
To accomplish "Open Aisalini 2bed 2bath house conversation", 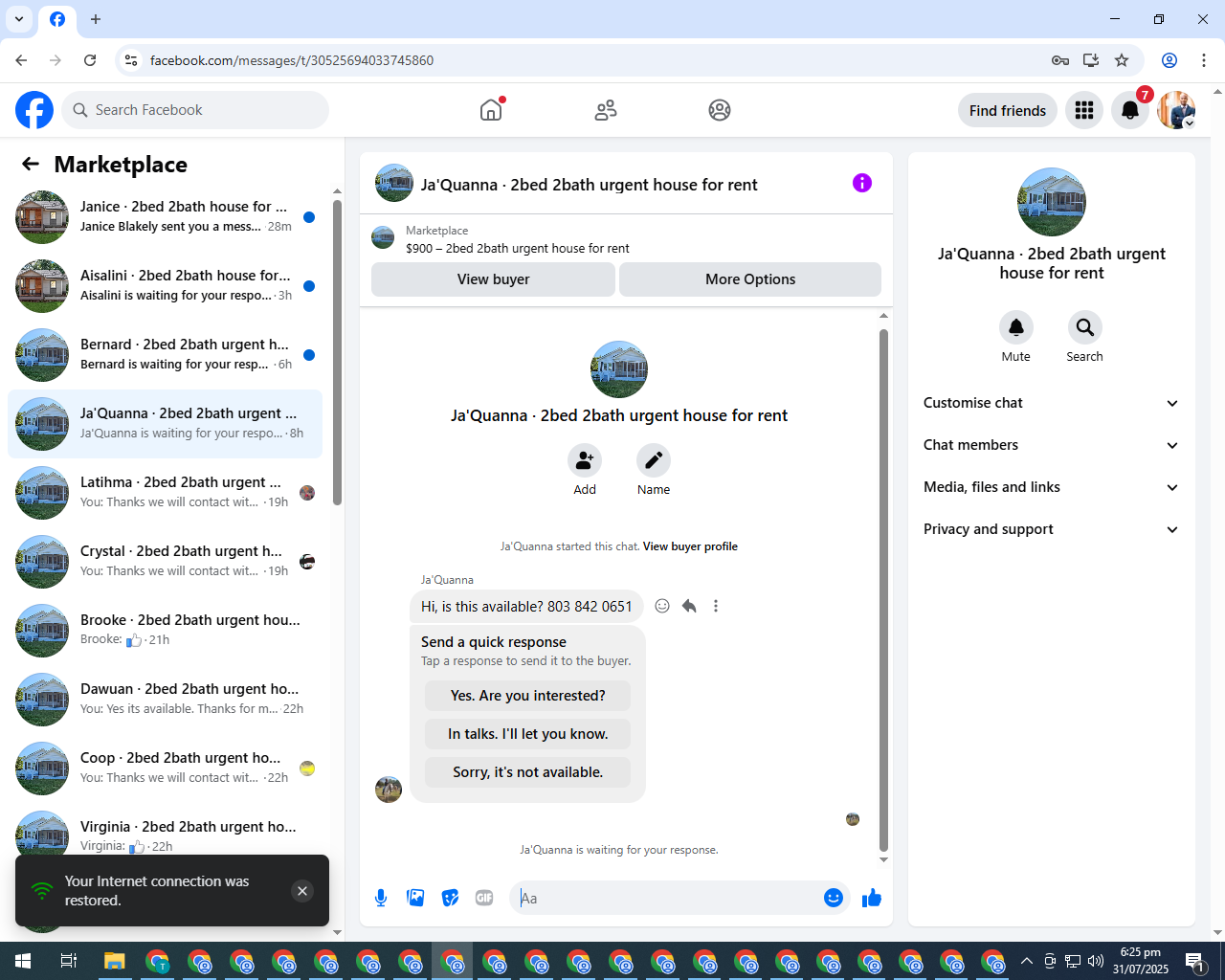I will 165,286.
